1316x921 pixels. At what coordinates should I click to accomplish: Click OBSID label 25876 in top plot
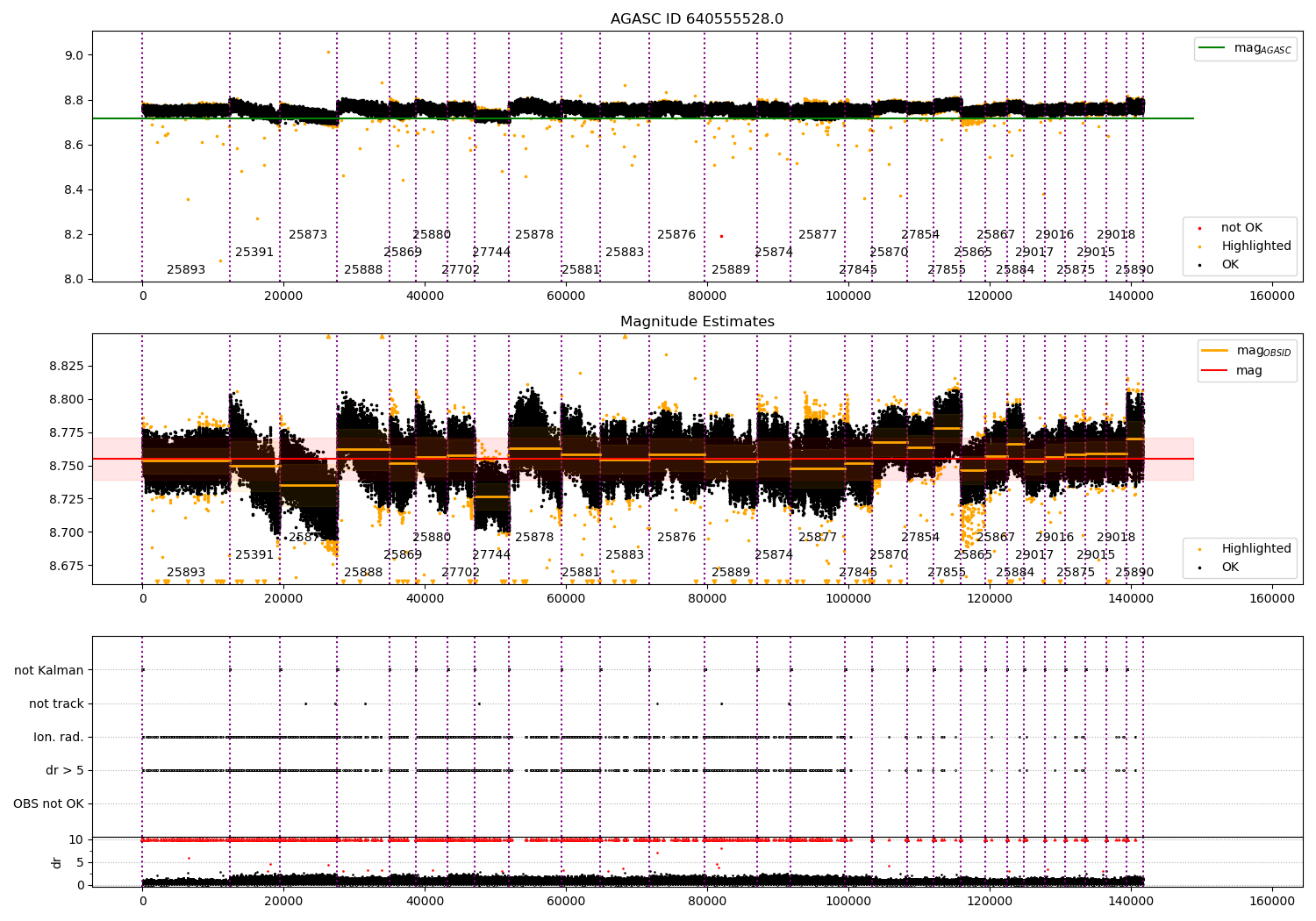[676, 235]
